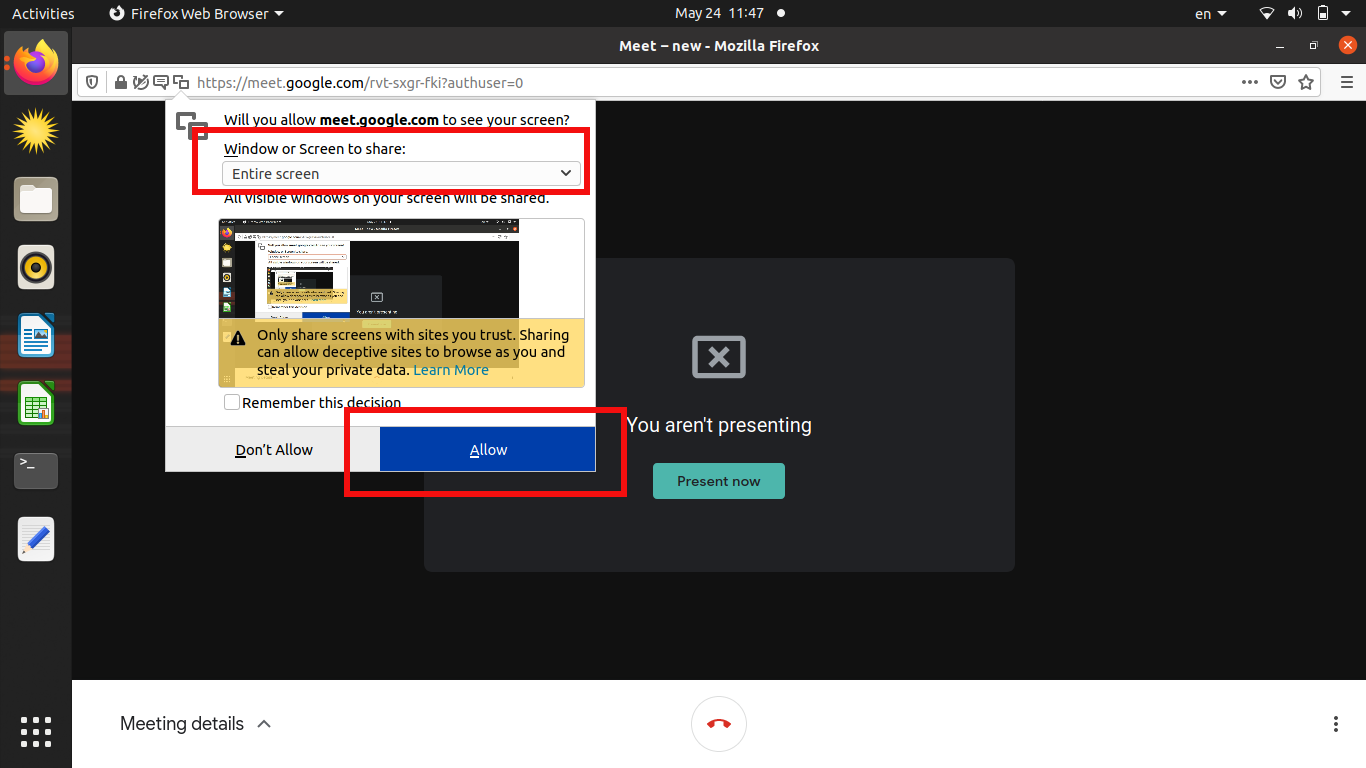Click the blocked autoplay permission icon
This screenshot has height=768, width=1366.
[141, 82]
